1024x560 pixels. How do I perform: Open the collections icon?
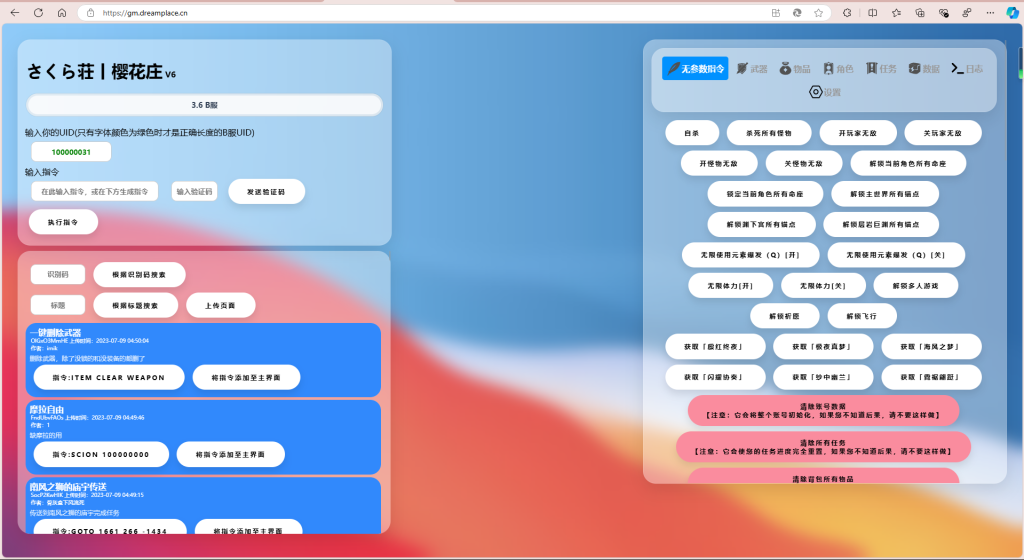pos(920,12)
